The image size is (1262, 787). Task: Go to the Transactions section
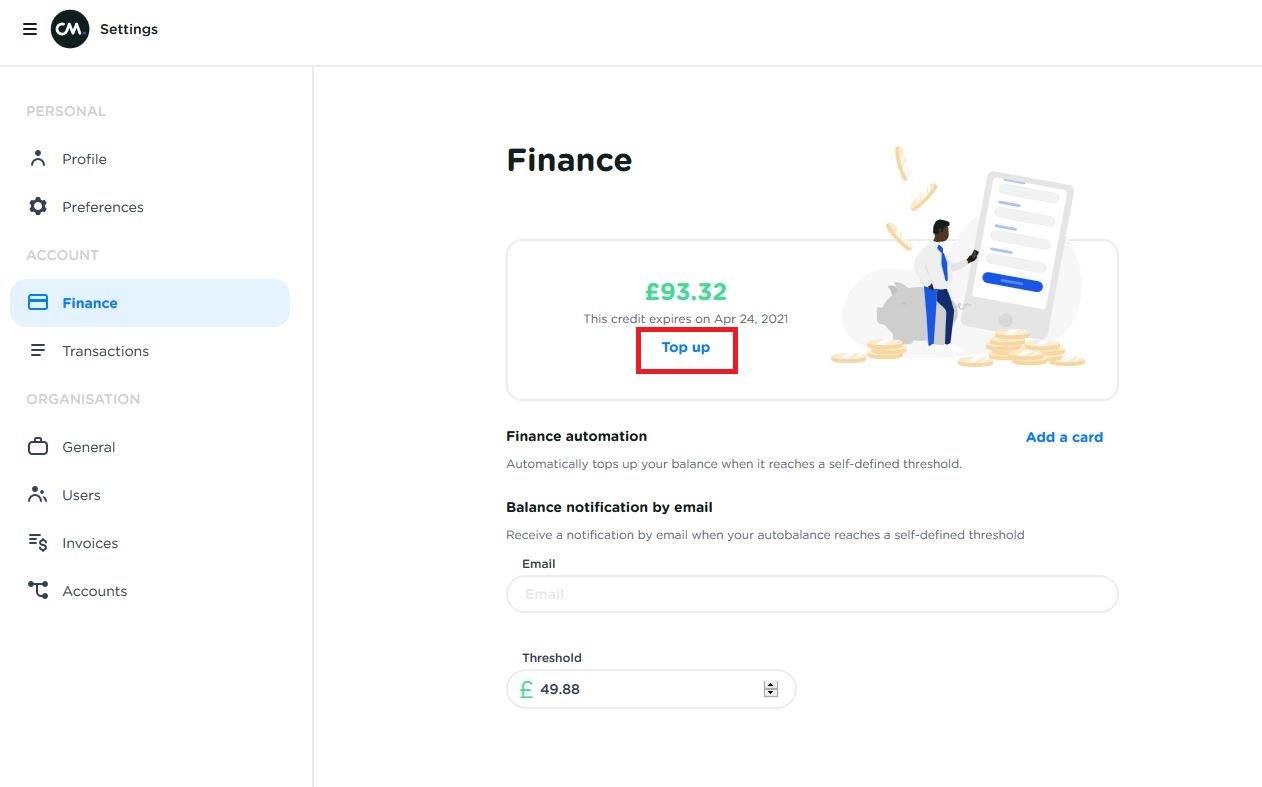(x=105, y=351)
